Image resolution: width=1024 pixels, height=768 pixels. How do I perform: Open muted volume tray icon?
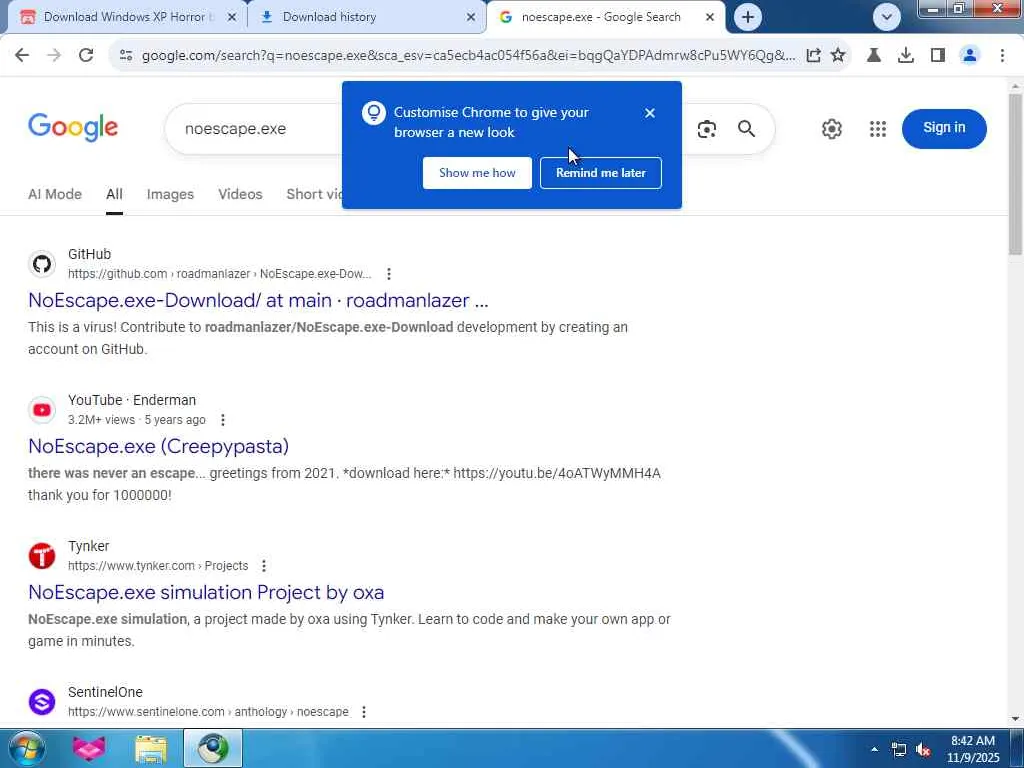click(923, 750)
